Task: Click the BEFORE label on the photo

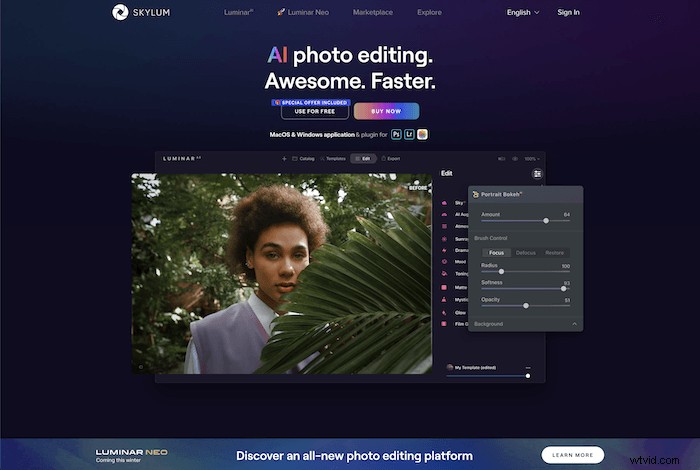Action: 418,188
